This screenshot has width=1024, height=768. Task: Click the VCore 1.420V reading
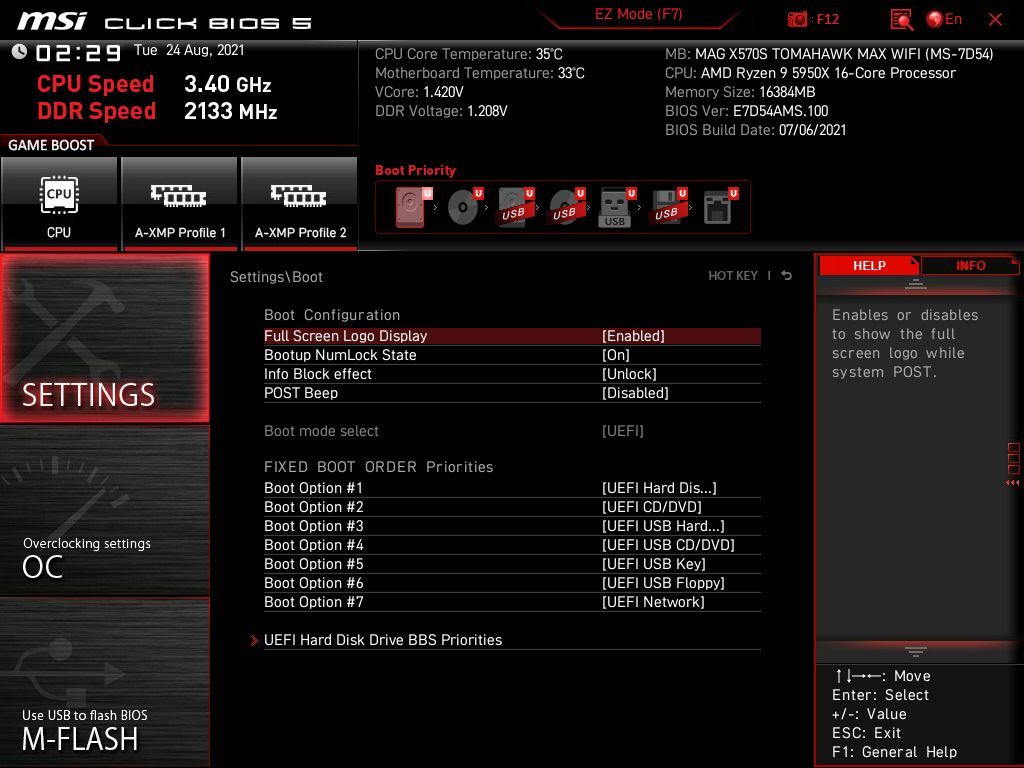419,92
